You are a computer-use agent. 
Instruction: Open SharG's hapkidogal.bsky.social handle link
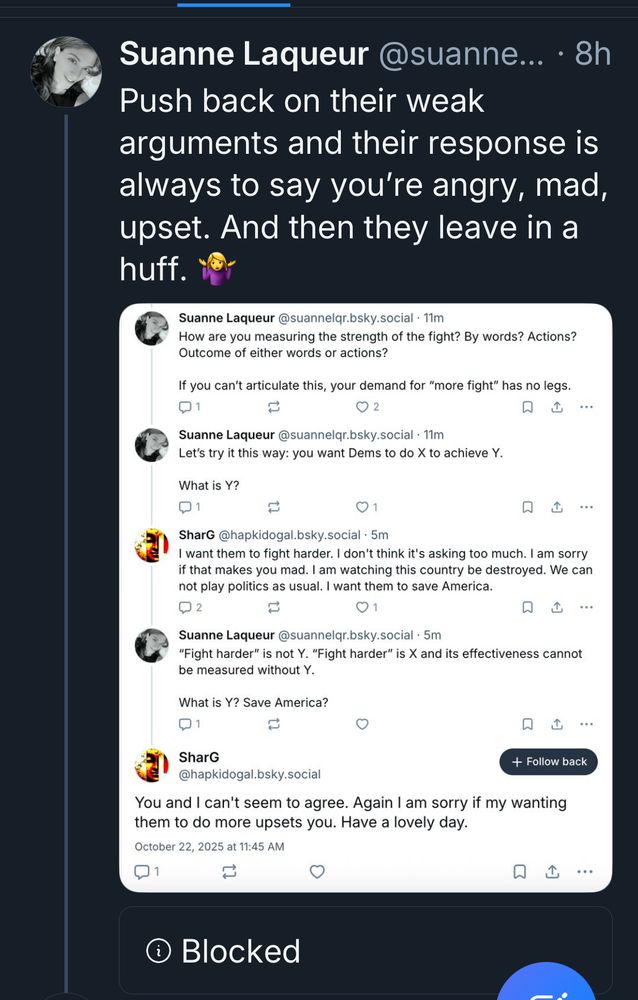249,774
